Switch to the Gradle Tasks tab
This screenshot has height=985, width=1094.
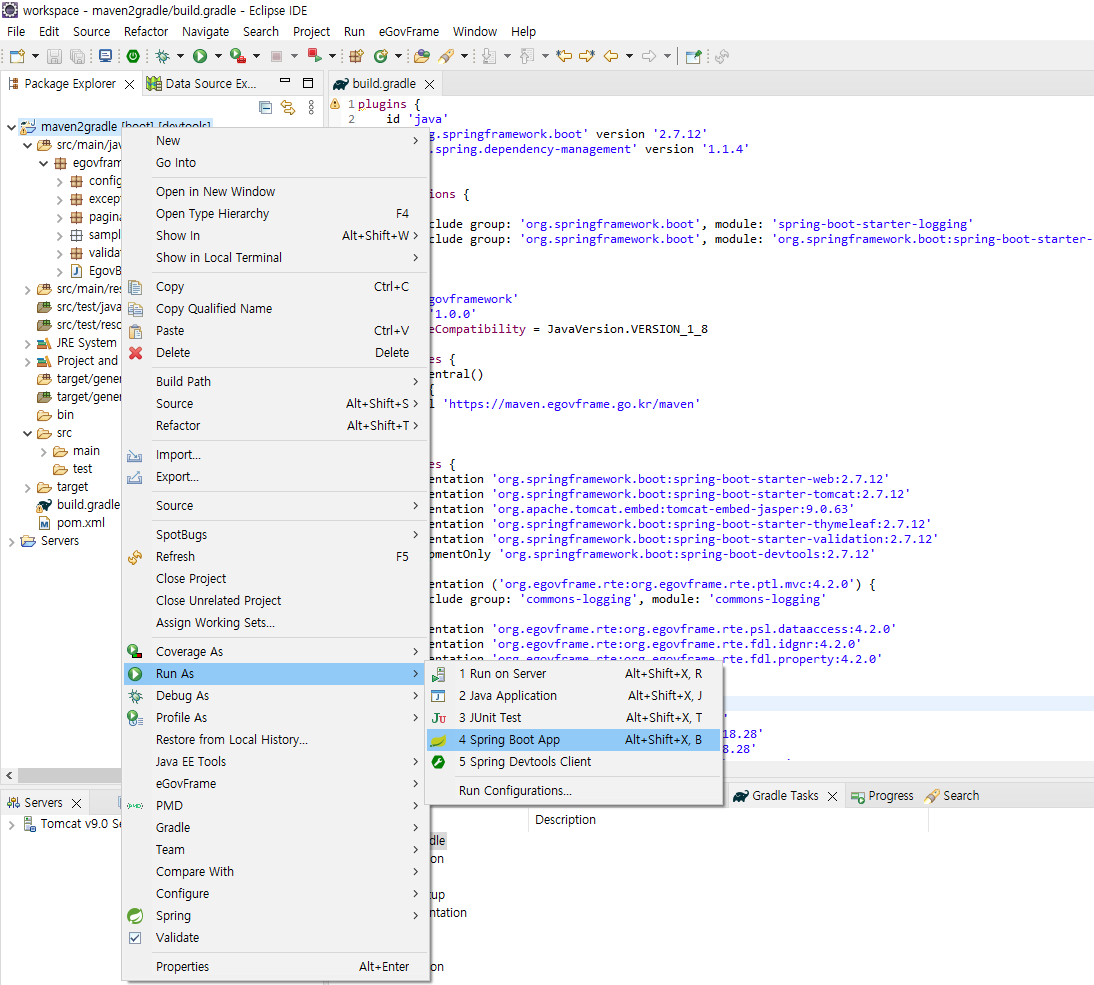[x=784, y=796]
